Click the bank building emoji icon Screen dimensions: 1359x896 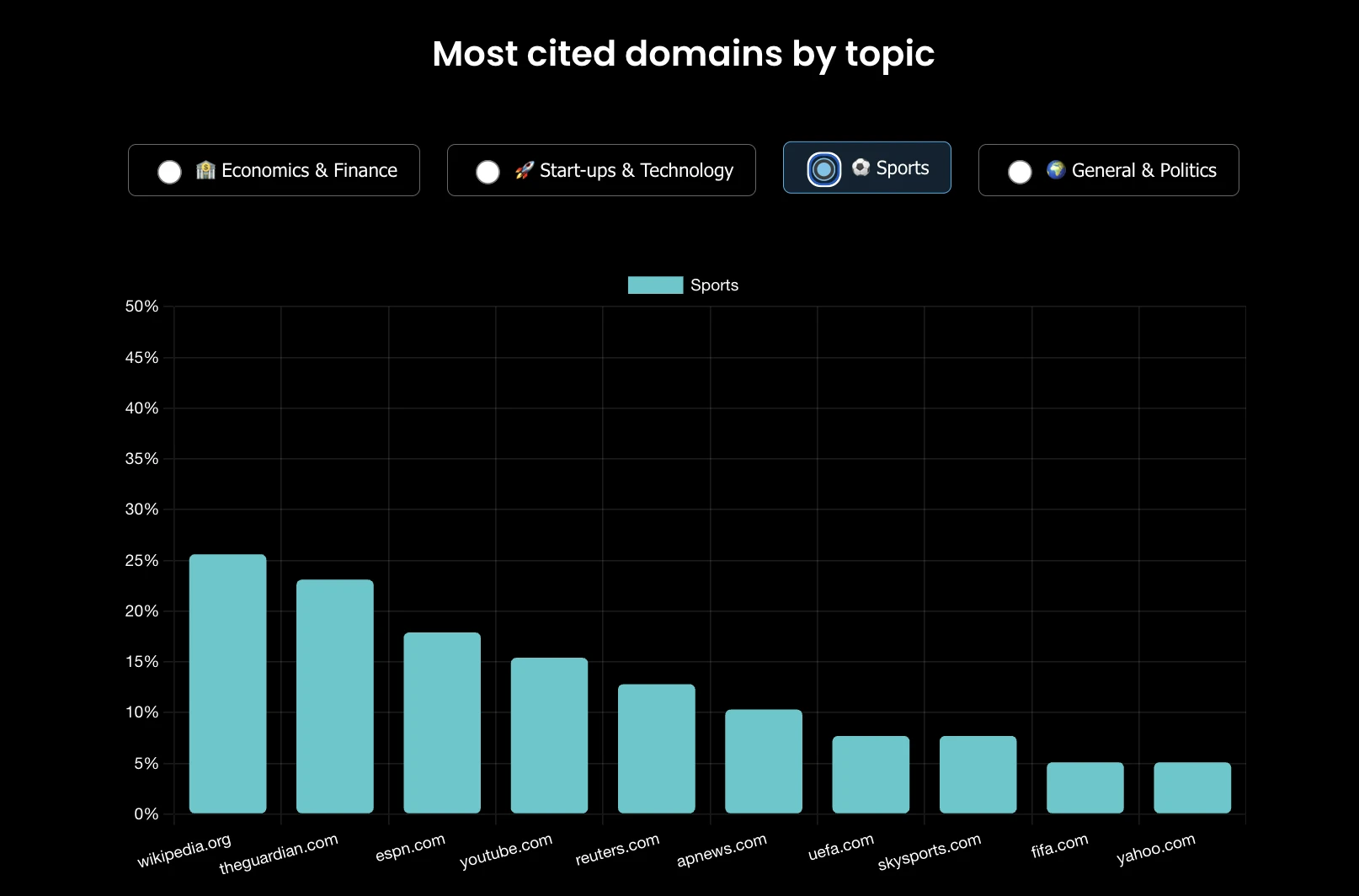pyautogui.click(x=205, y=170)
